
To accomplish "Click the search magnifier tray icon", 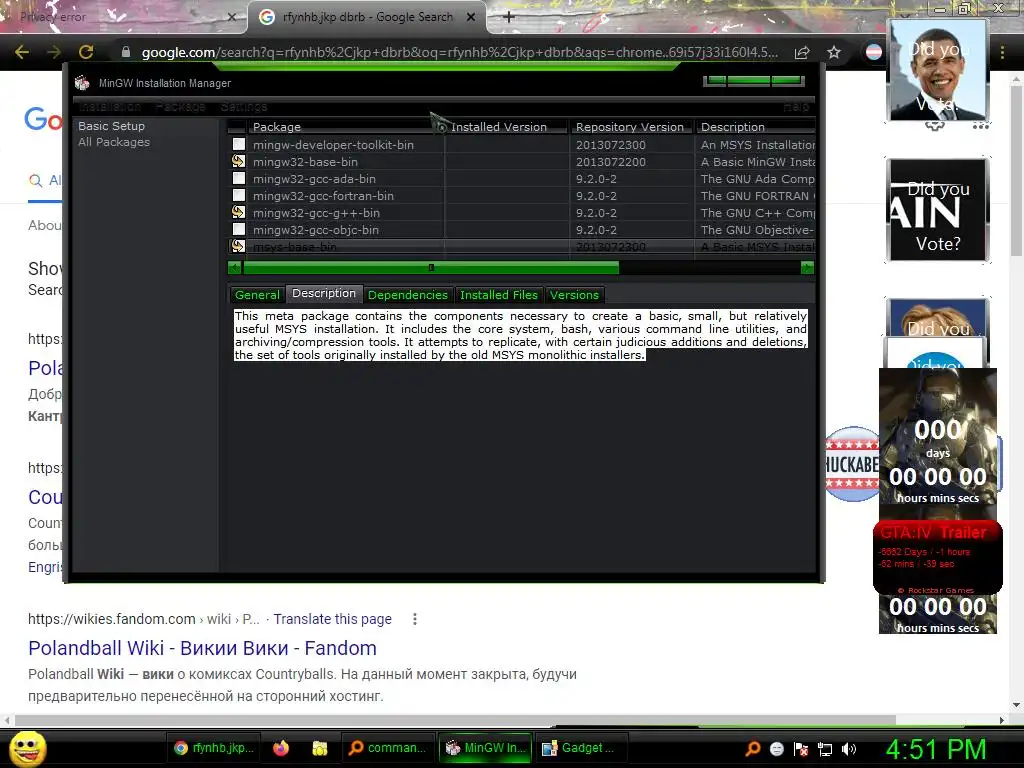I will pos(752,749).
